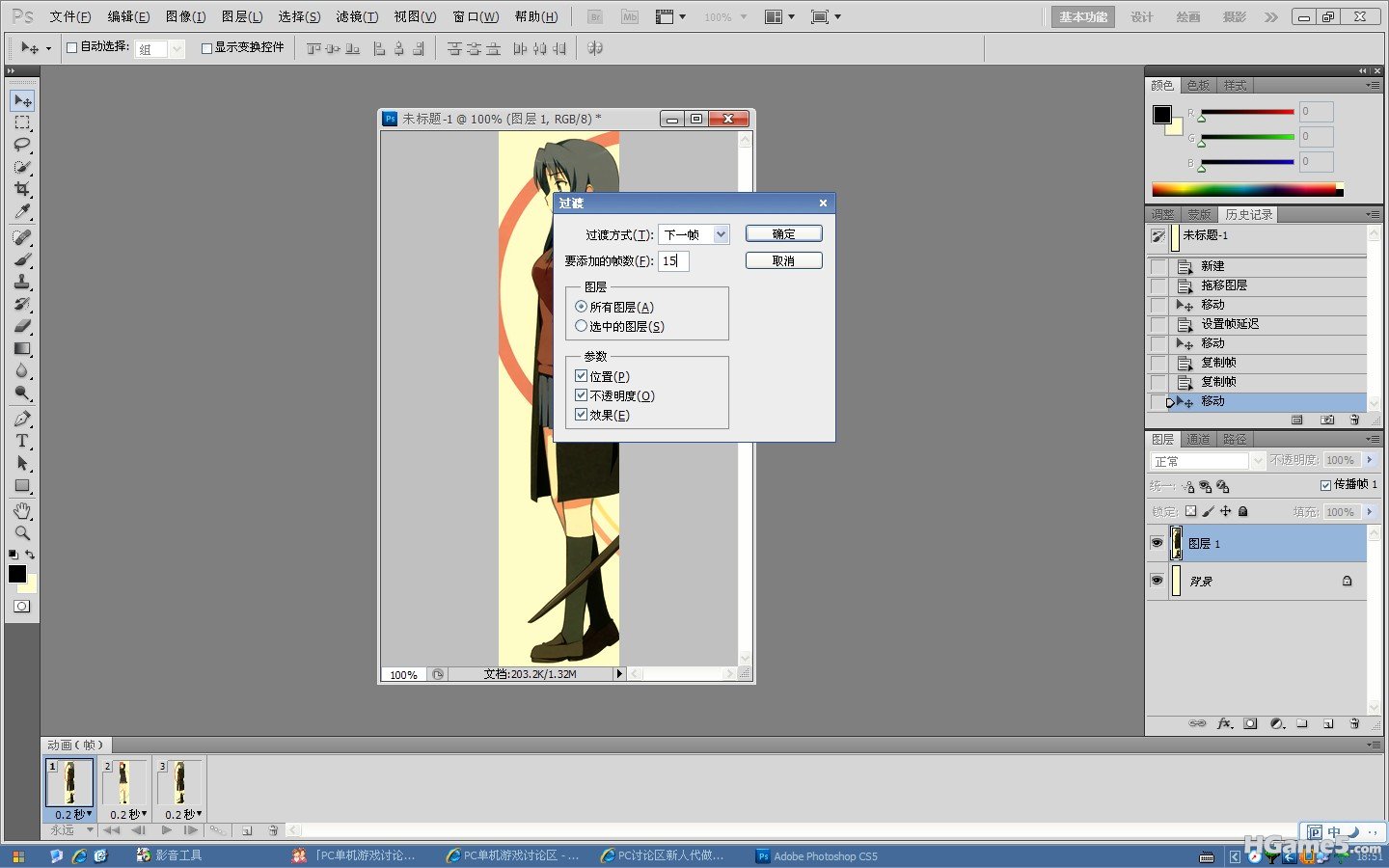Select the Eraser tool
Viewport: 1389px width, 868px height.
tap(22, 326)
